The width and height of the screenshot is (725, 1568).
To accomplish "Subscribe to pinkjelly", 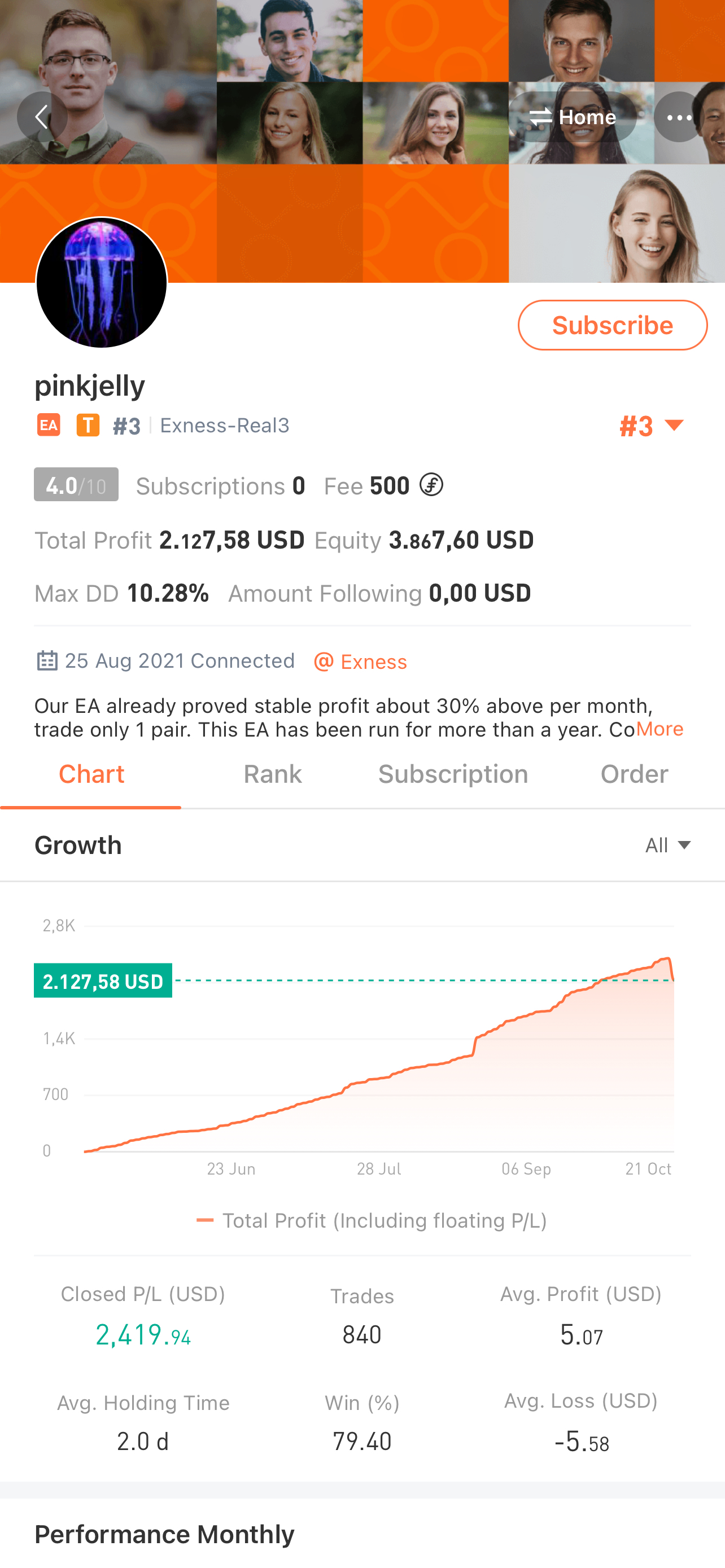I will 613,325.
